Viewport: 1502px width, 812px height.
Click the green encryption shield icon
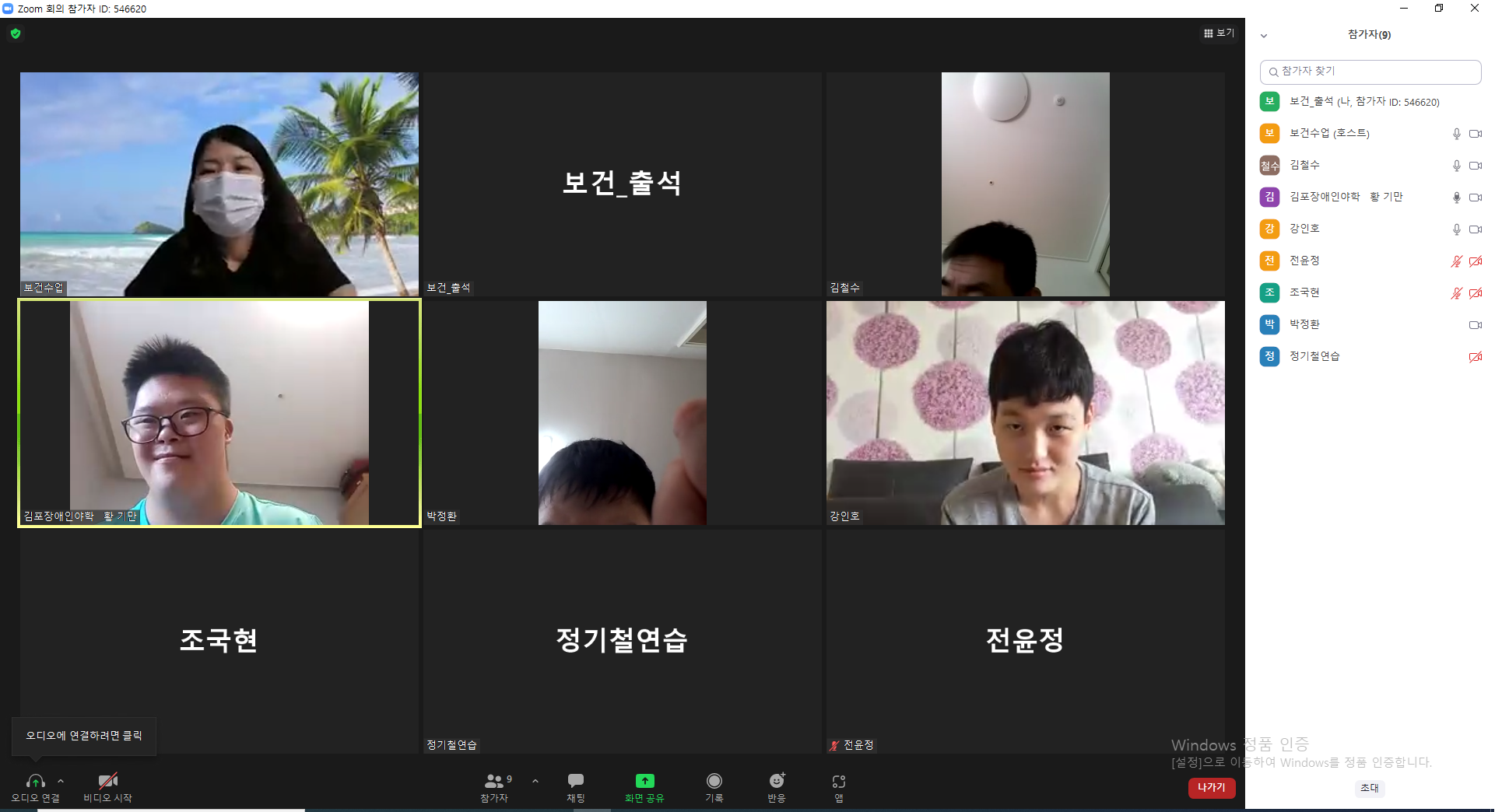pos(16,33)
